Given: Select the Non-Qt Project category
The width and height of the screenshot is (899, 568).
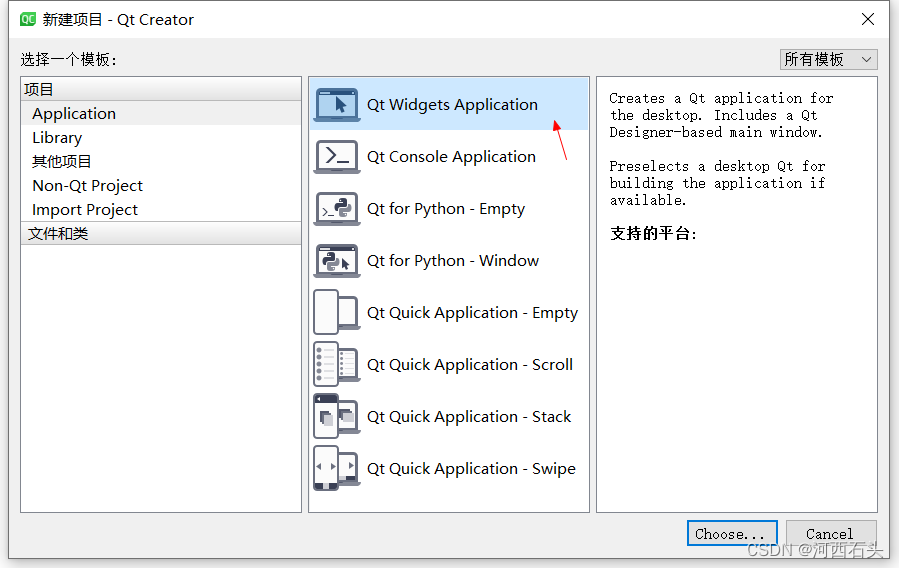Looking at the screenshot, I should click(161, 186).
